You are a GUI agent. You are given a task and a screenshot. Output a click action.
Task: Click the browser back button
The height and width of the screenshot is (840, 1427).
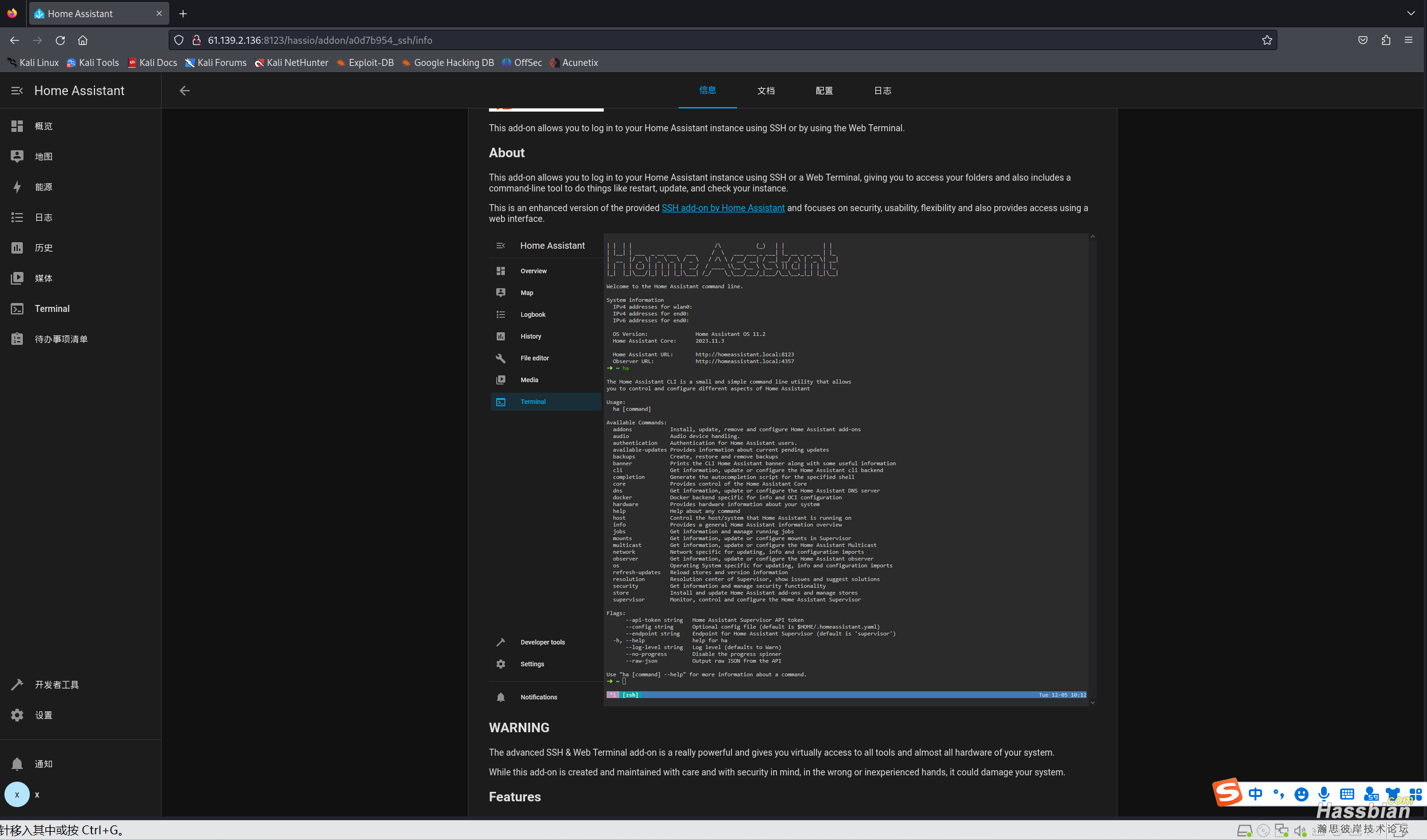click(x=15, y=40)
